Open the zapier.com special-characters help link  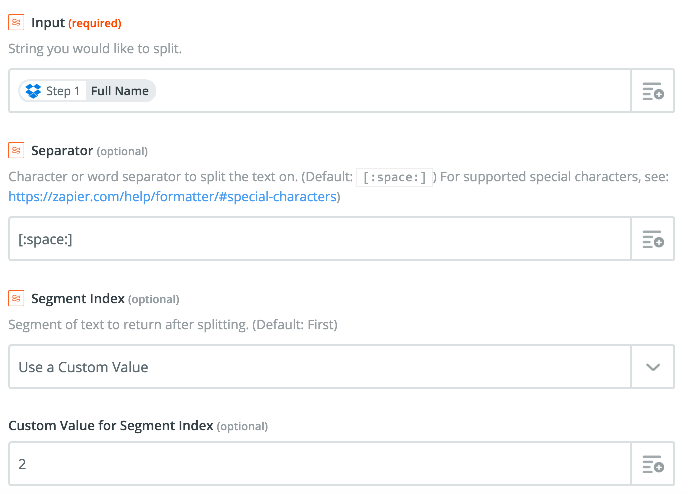point(172,196)
